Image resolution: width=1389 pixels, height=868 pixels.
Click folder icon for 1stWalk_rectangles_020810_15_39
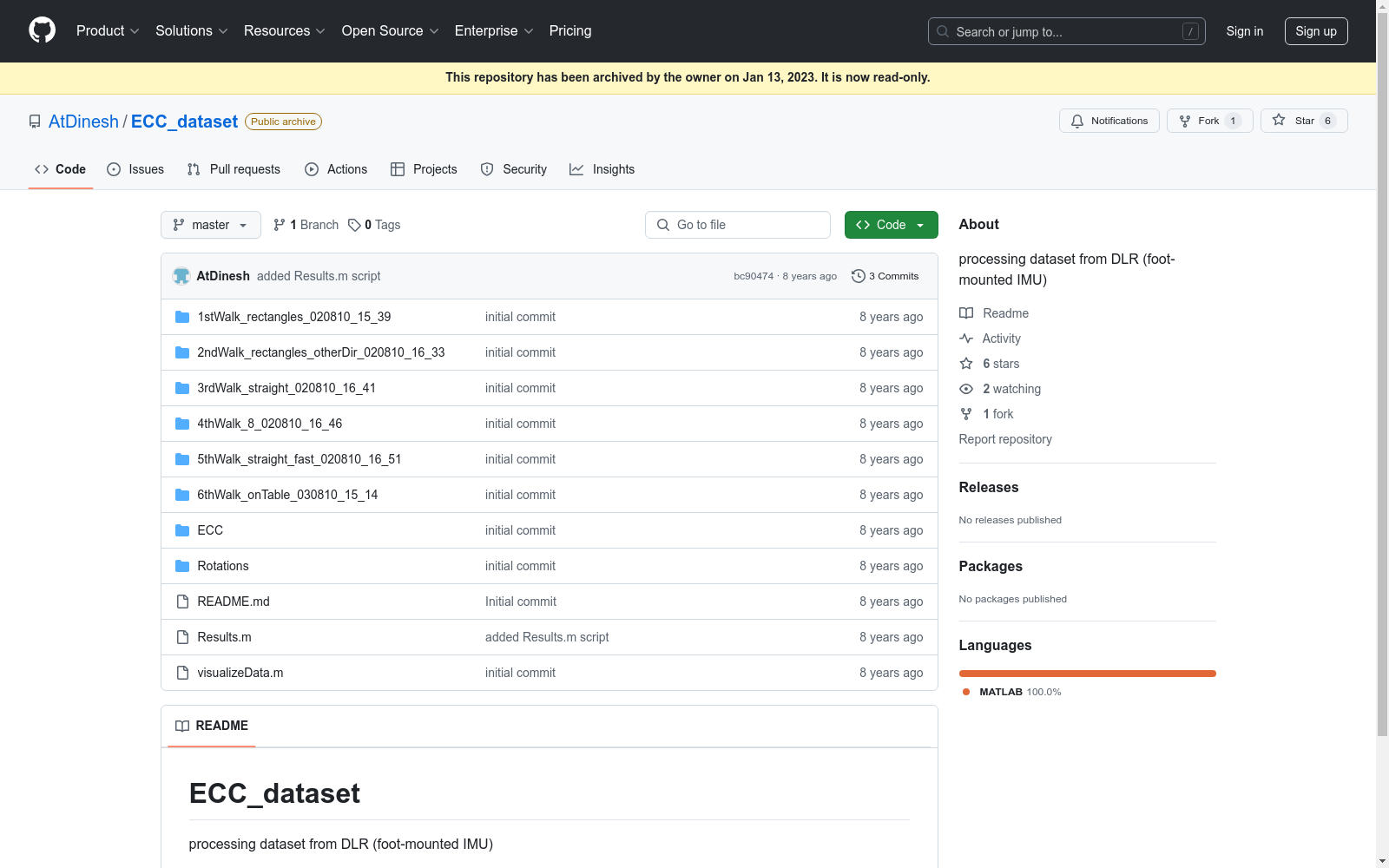182,317
